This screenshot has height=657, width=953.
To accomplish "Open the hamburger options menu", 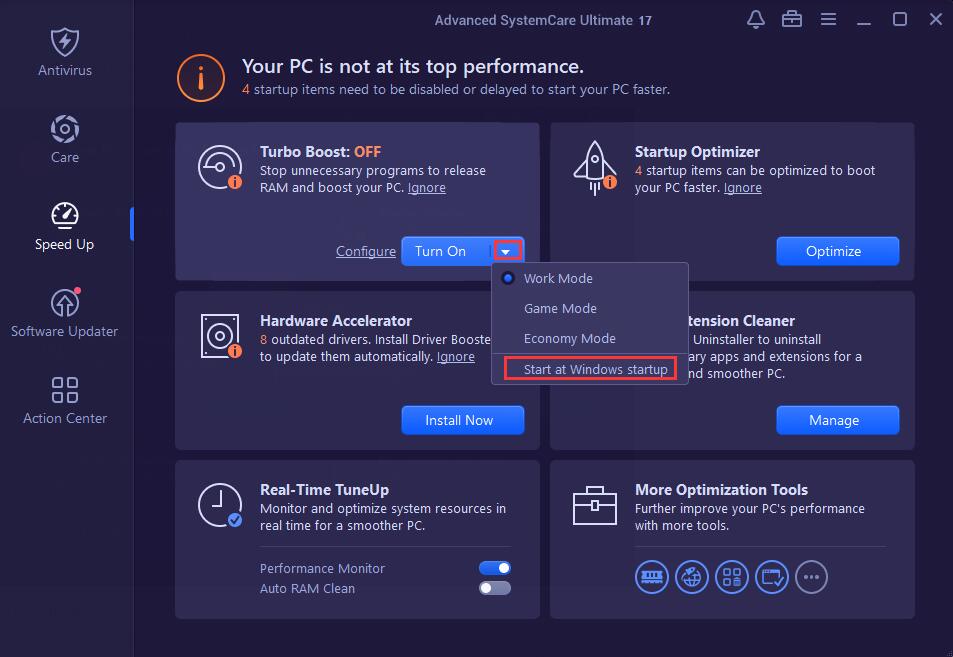I will [828, 19].
